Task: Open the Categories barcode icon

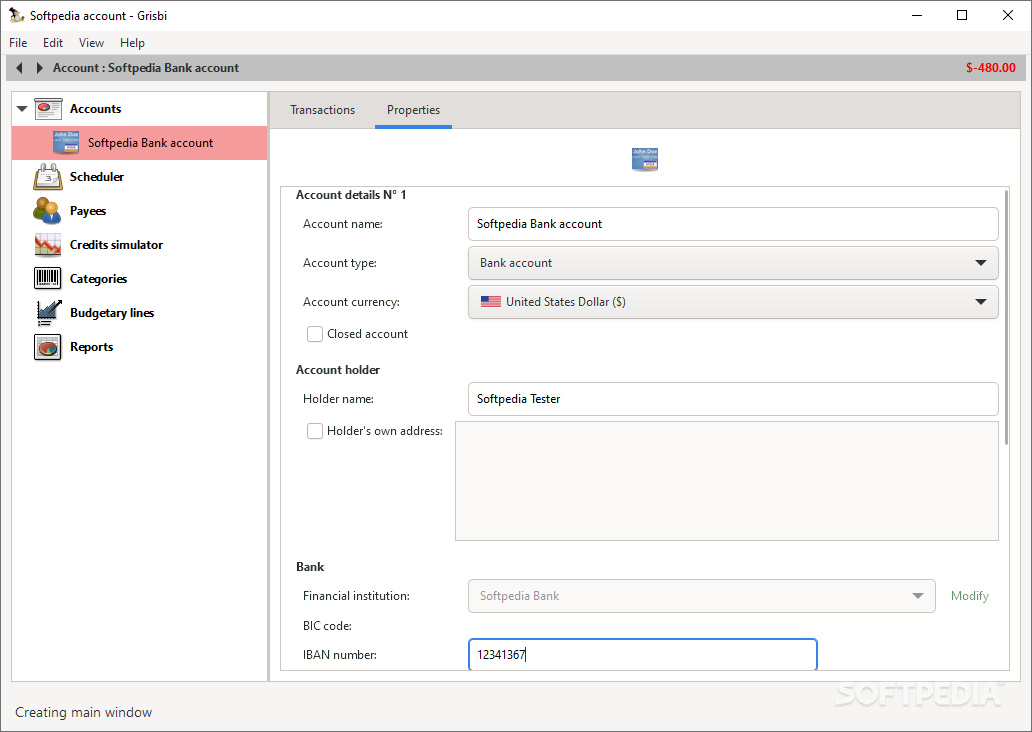Action: 47,278
